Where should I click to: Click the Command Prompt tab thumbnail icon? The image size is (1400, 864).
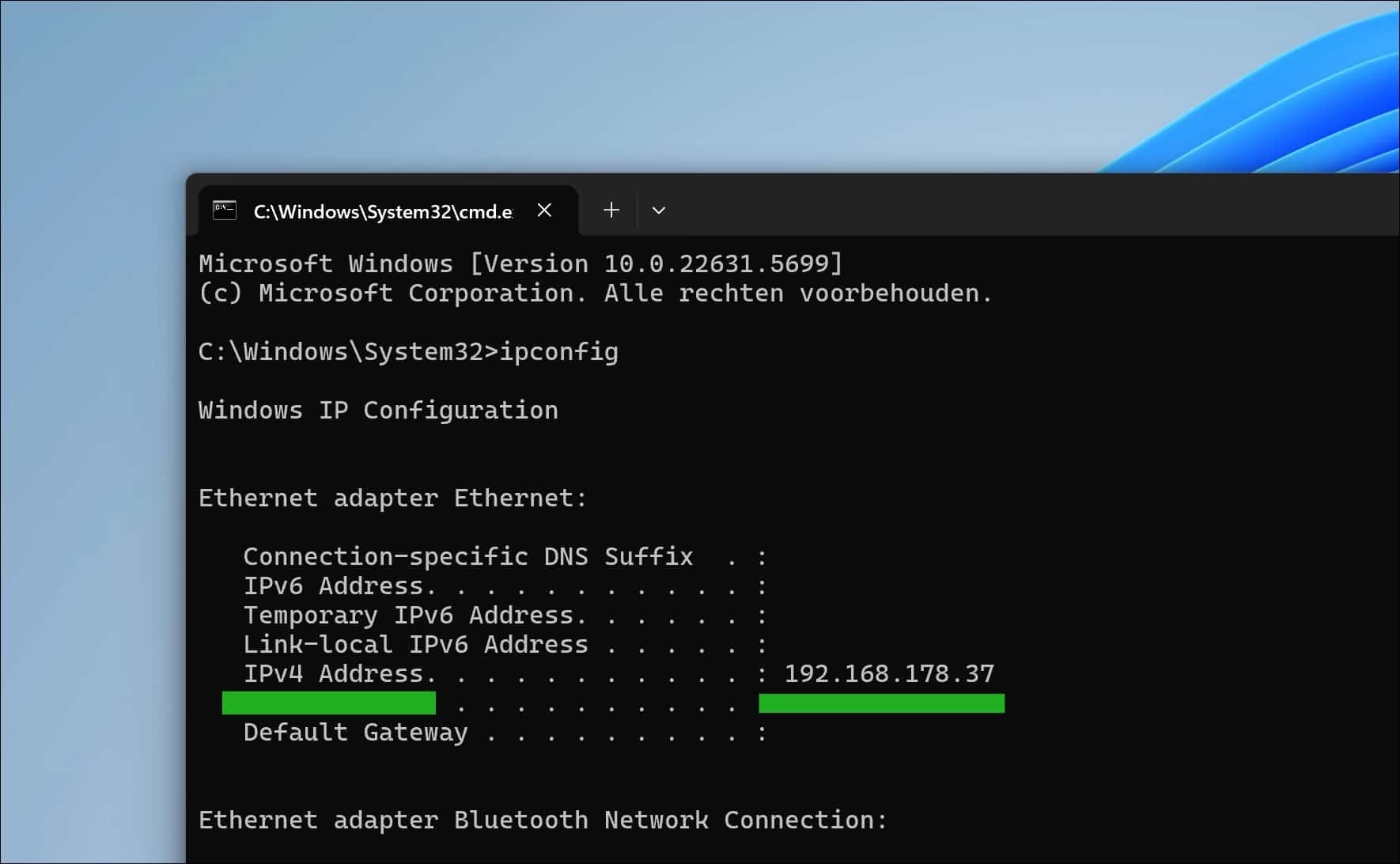click(x=224, y=210)
